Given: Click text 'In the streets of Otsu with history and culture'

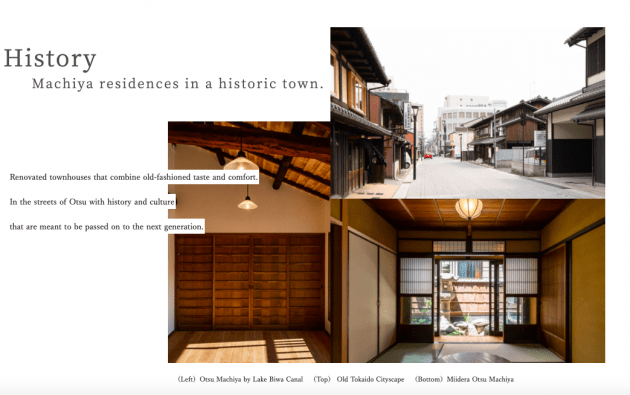Looking at the screenshot, I should [92, 202].
